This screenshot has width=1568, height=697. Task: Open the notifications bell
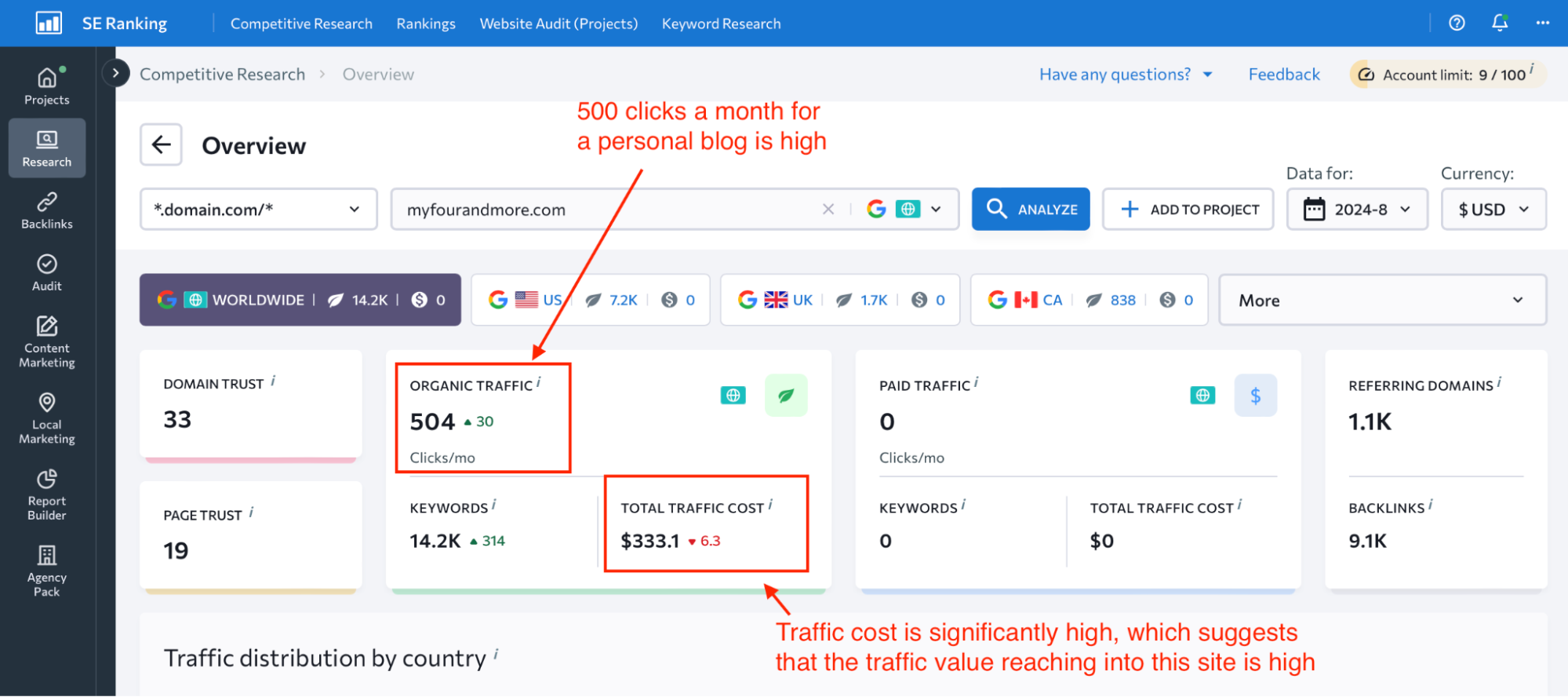pos(1500,23)
